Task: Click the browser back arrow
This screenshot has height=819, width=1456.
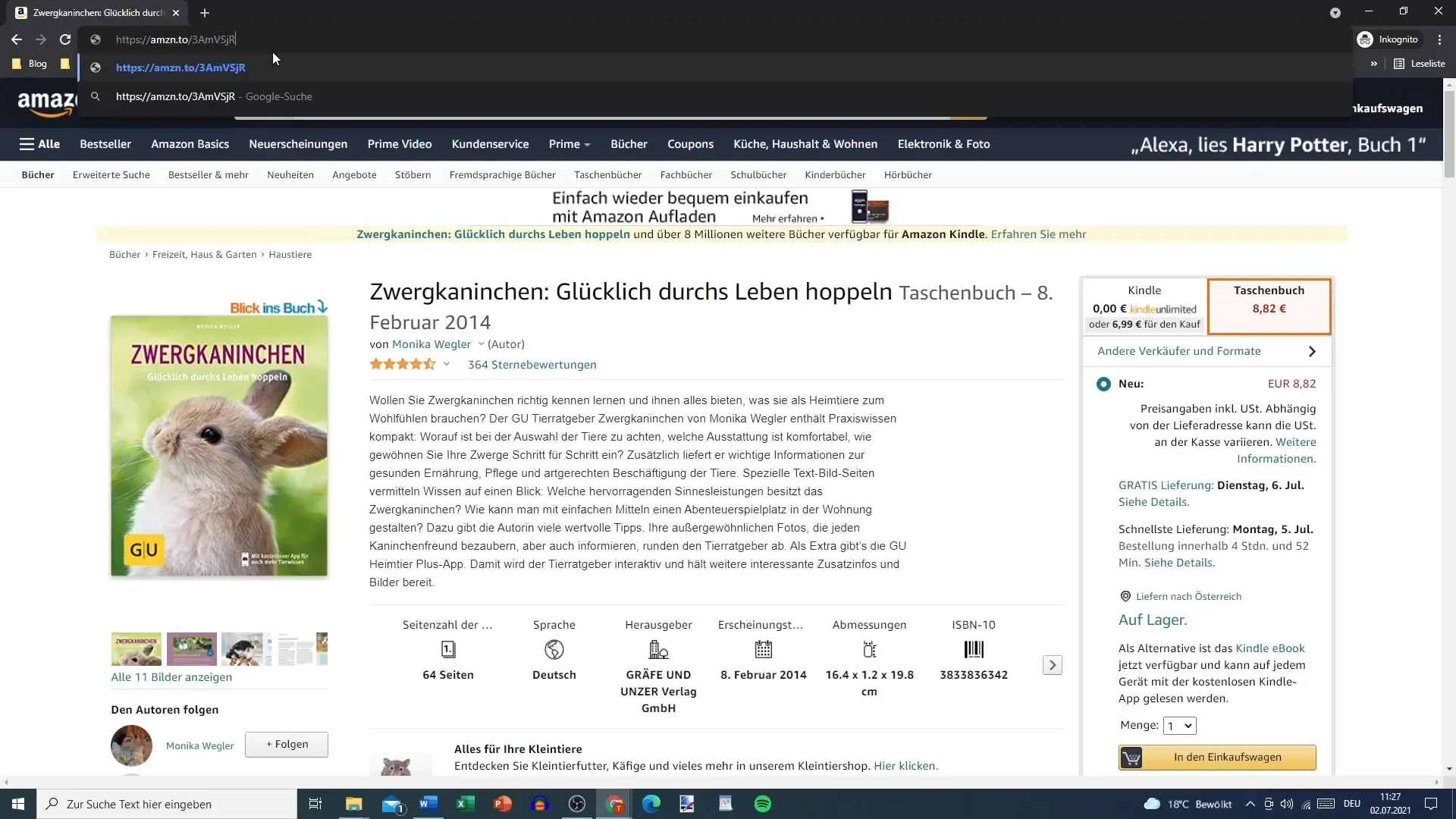Action: (17, 39)
